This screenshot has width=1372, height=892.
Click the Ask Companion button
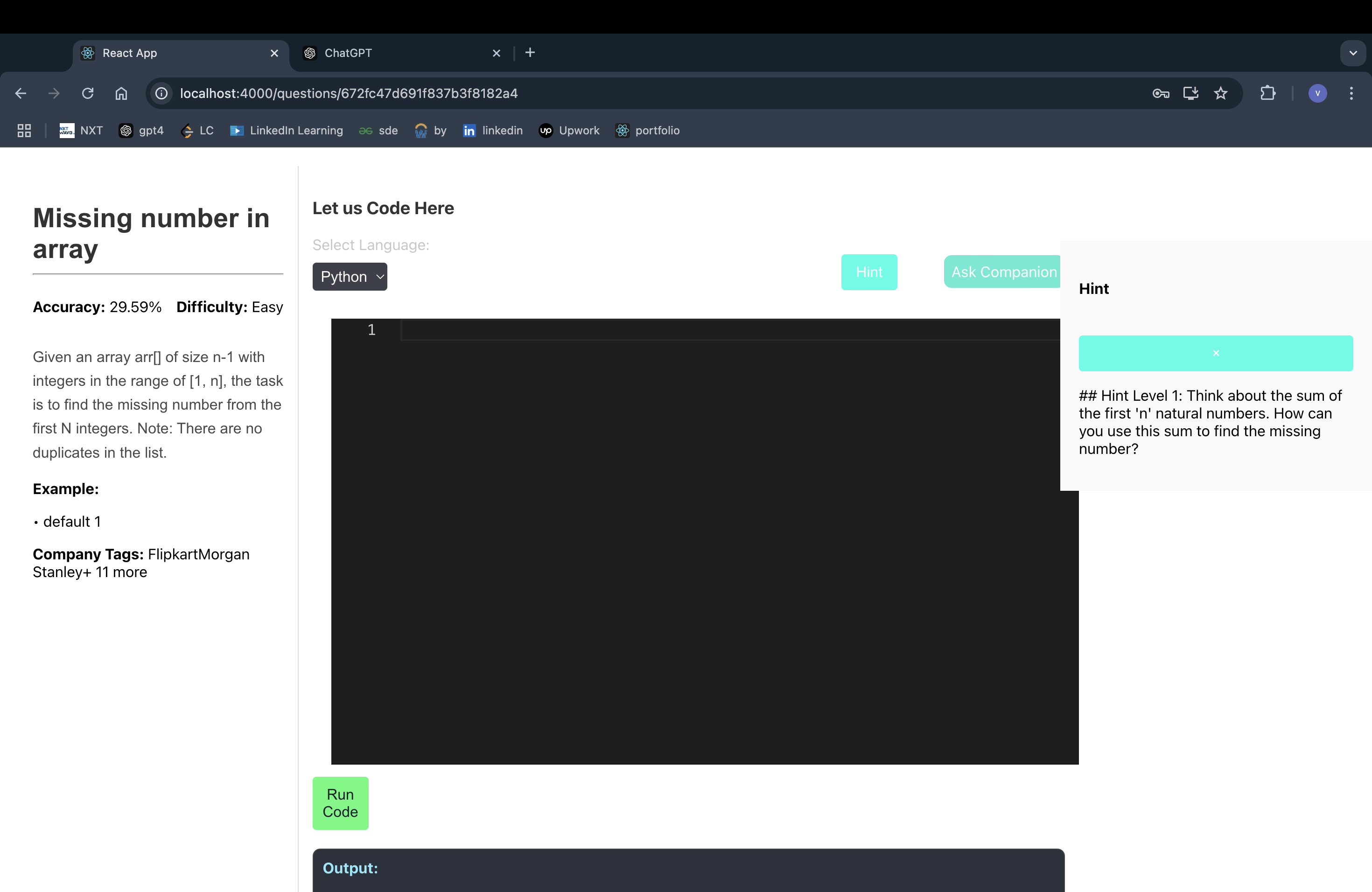(1003, 272)
